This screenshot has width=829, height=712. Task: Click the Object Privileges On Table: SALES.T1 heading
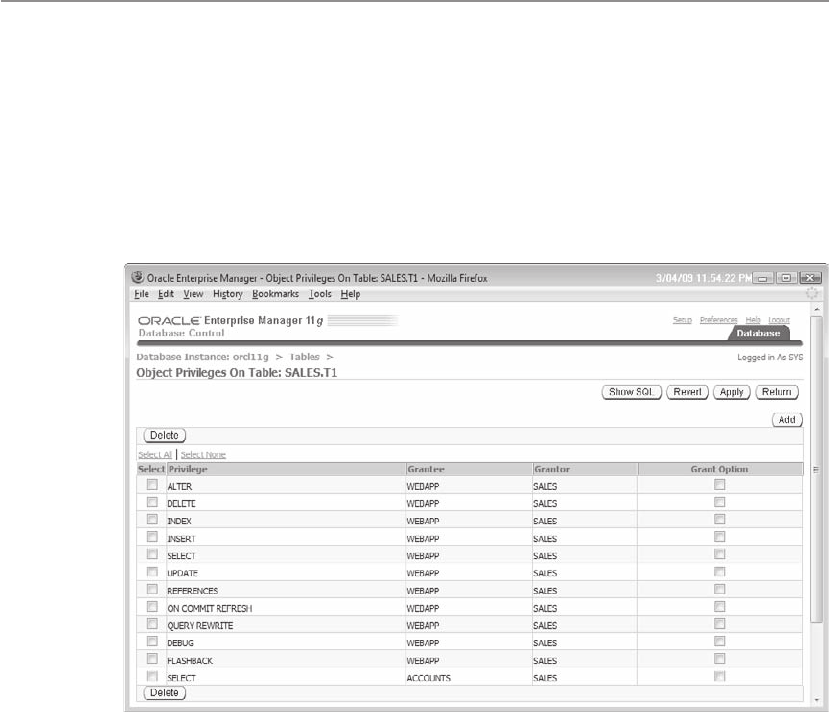point(237,373)
